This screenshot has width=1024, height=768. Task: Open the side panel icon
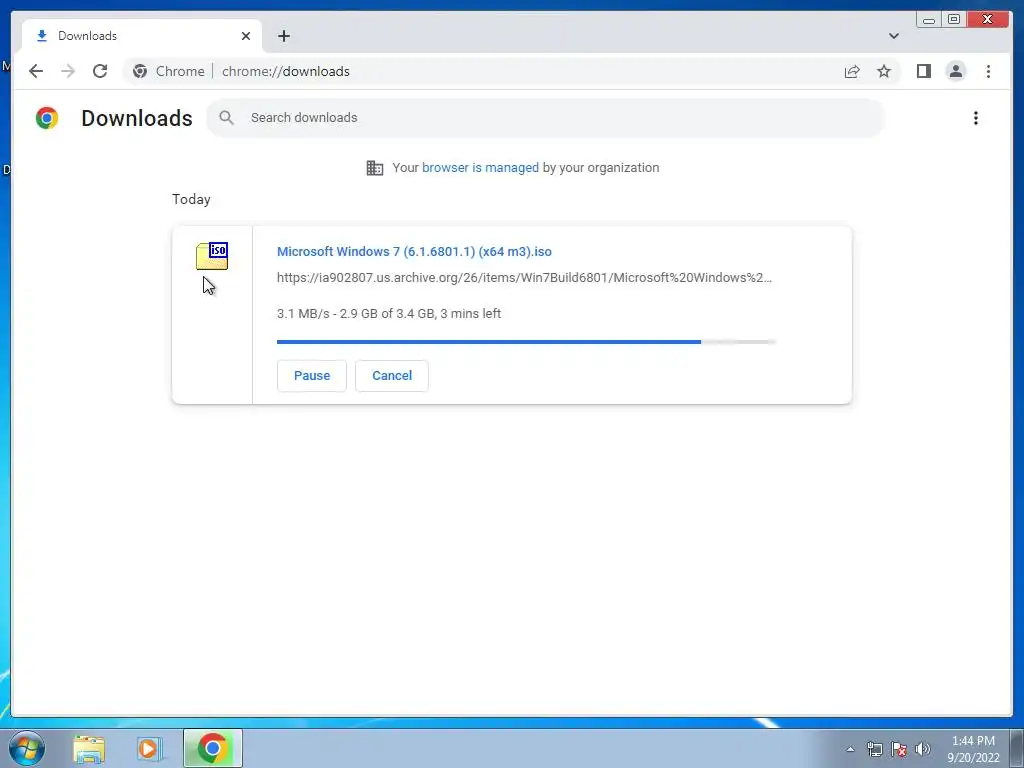tap(923, 71)
